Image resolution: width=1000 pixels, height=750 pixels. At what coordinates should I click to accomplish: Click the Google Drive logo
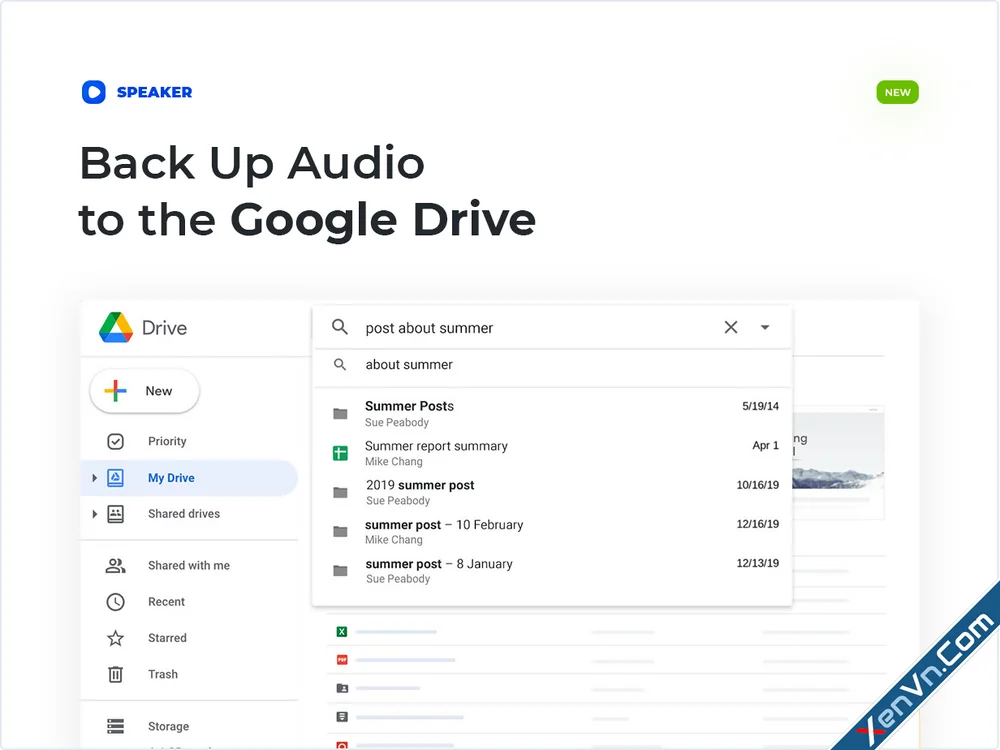point(116,327)
